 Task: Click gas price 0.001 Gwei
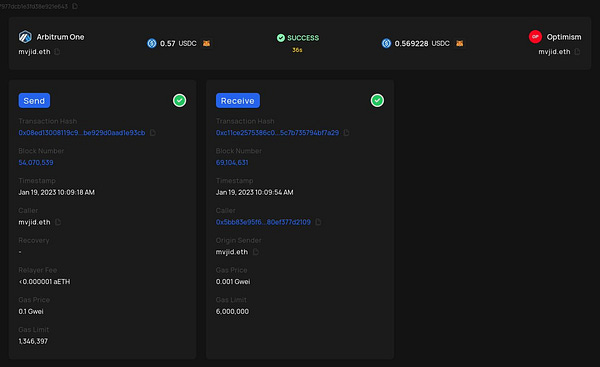pyautogui.click(x=233, y=282)
